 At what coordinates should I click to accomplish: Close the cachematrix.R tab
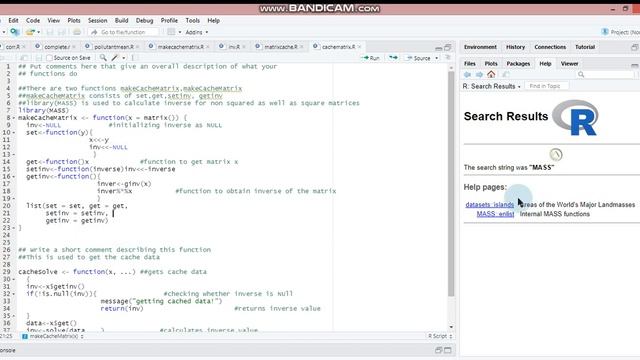(x=359, y=47)
